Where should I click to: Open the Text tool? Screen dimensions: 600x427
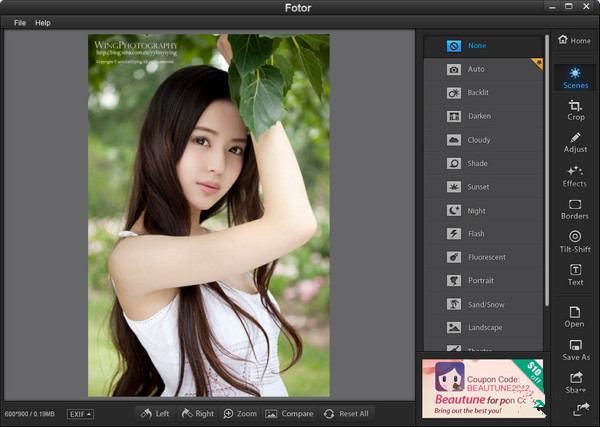[x=576, y=275]
